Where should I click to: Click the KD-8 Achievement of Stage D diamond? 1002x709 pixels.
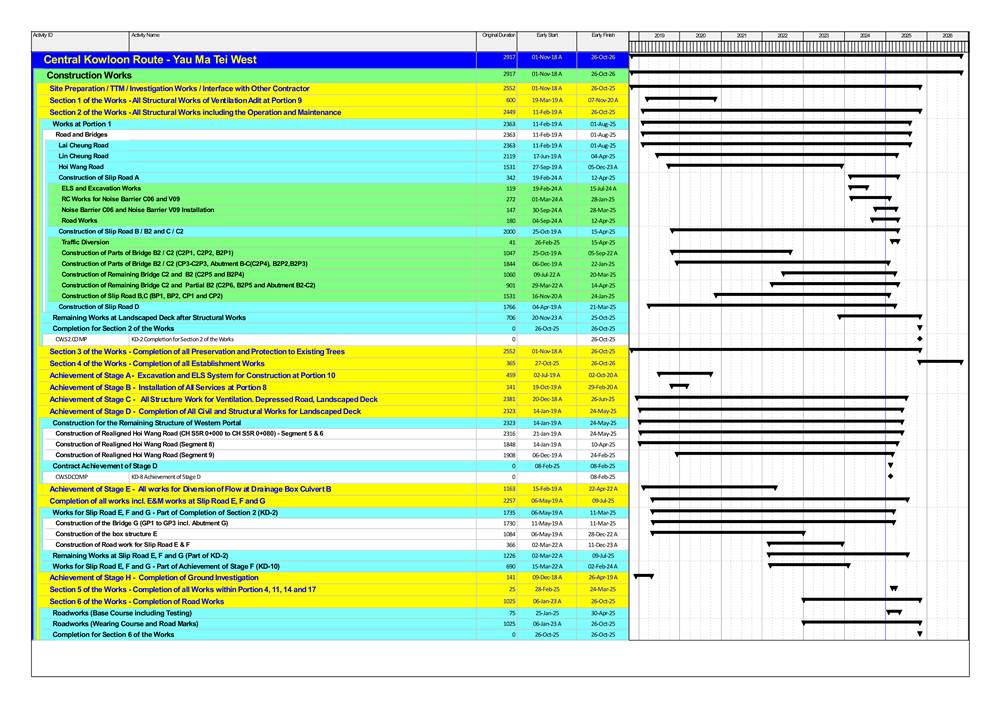(x=890, y=477)
